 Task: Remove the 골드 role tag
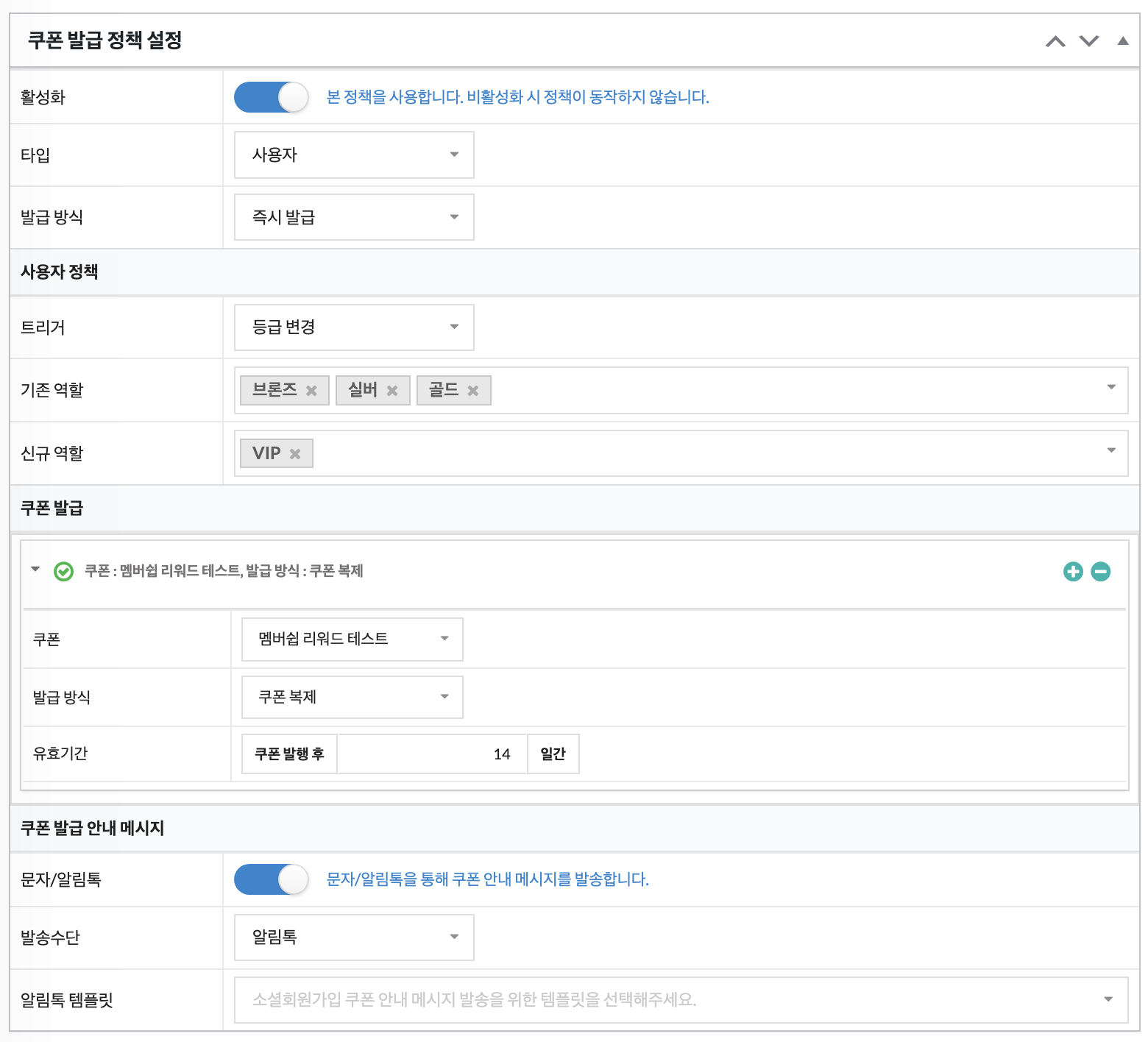pyautogui.click(x=473, y=391)
